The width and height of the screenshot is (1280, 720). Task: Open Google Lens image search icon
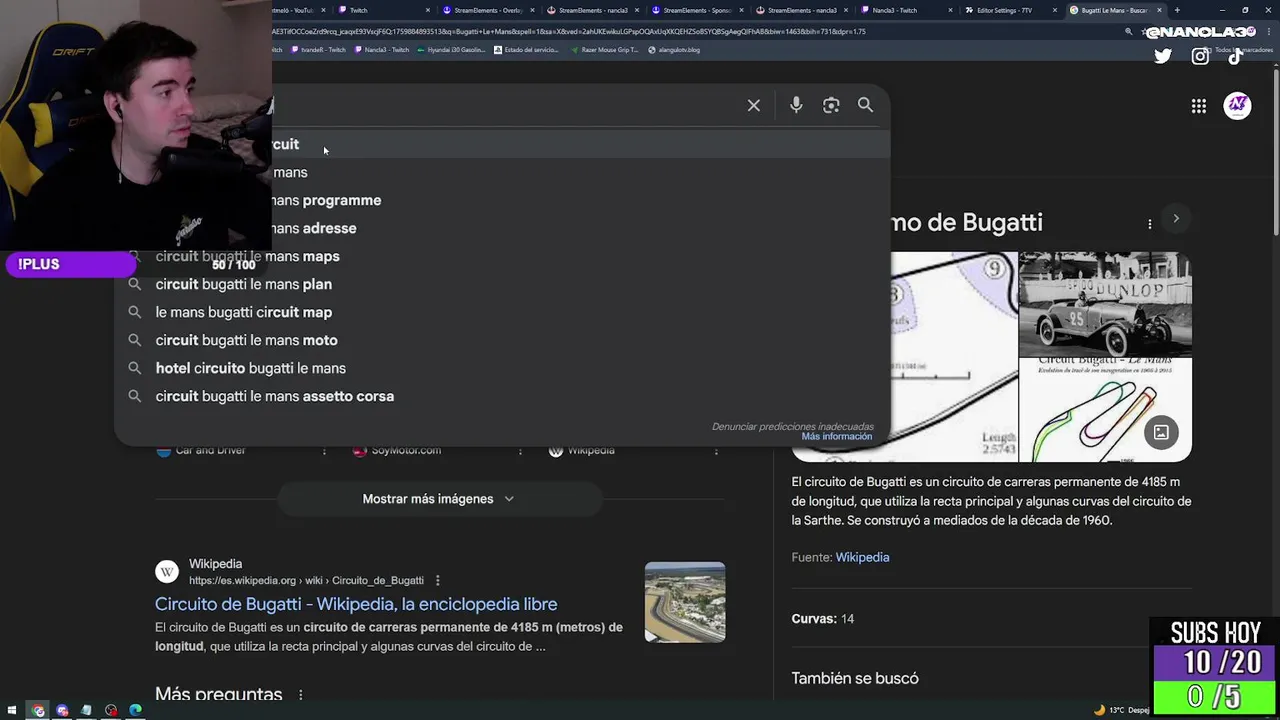(831, 105)
